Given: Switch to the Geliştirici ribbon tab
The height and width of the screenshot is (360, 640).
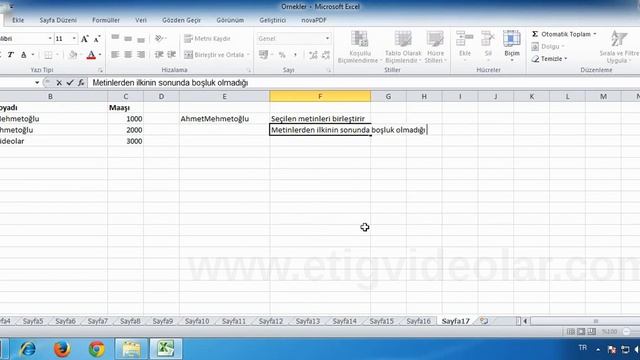Looking at the screenshot, I should click(x=272, y=20).
